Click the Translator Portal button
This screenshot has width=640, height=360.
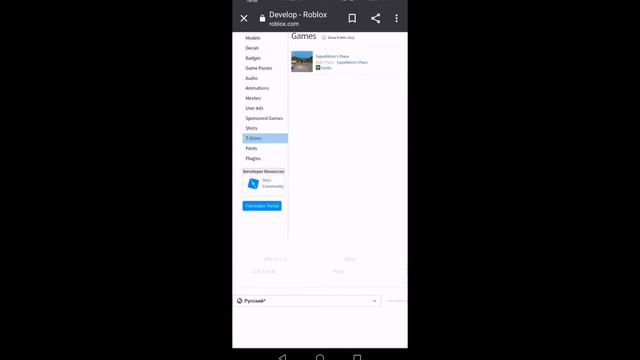(x=262, y=206)
